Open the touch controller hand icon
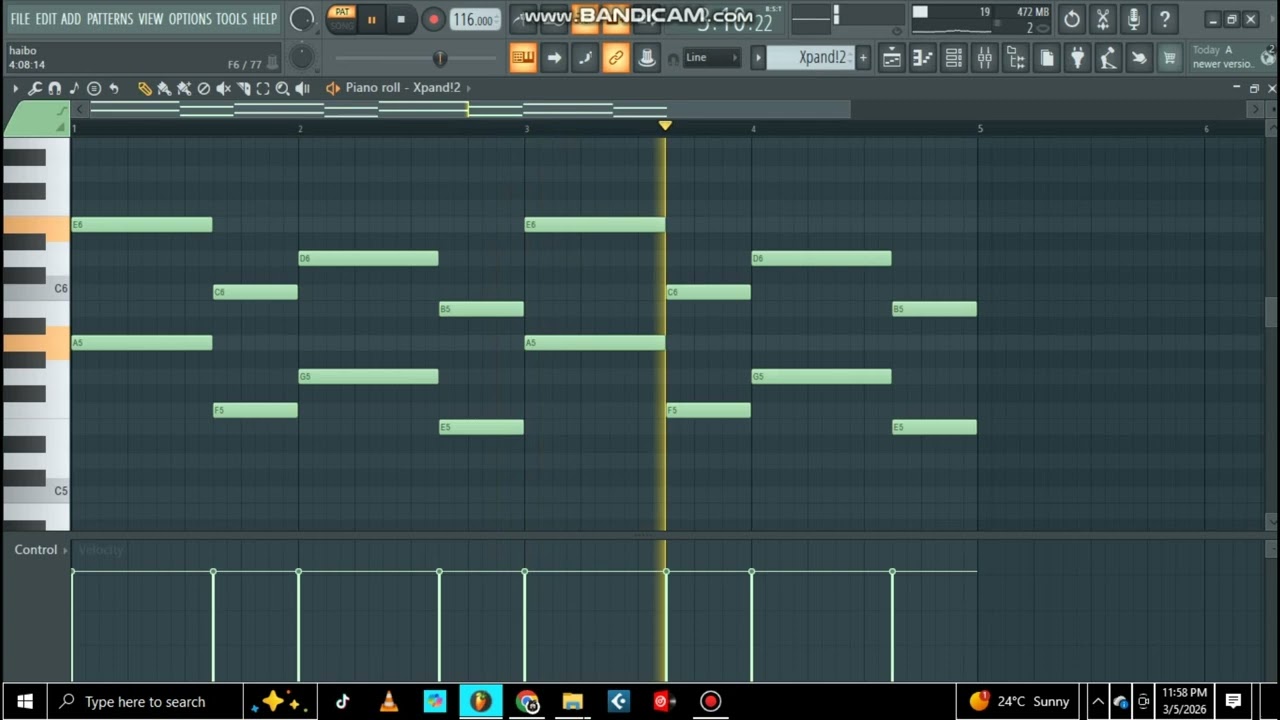Image resolution: width=1280 pixels, height=720 pixels. click(1139, 58)
